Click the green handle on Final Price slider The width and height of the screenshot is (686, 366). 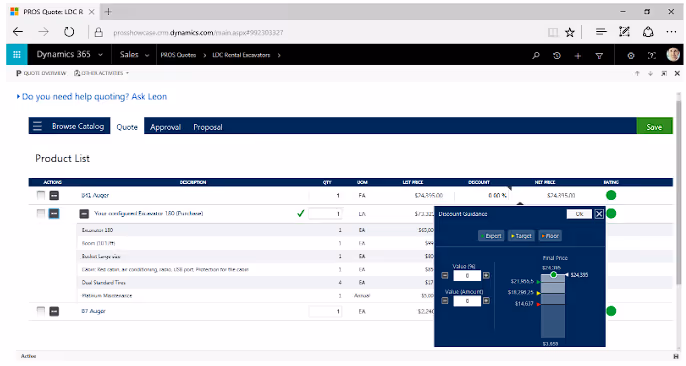pos(553,275)
